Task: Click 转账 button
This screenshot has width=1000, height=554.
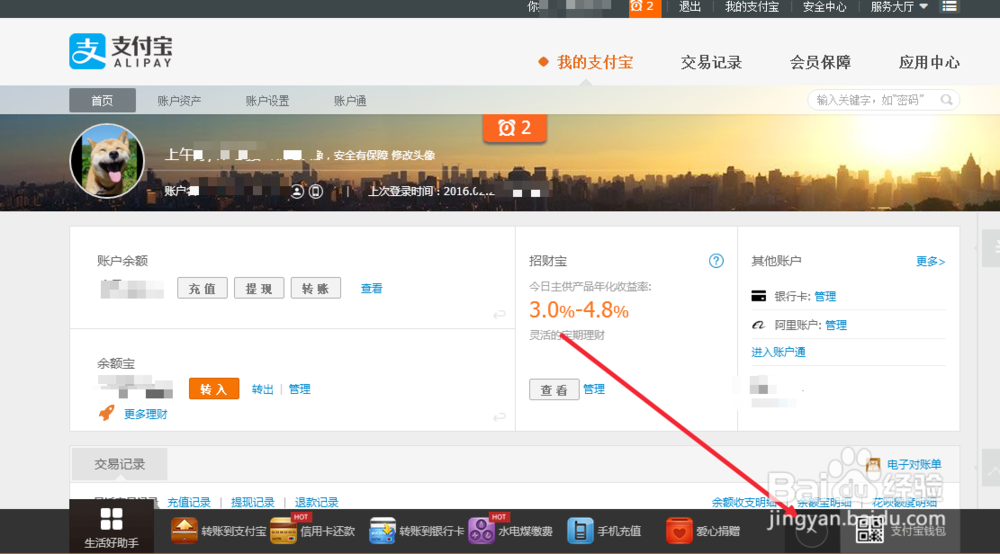Action: point(316,288)
